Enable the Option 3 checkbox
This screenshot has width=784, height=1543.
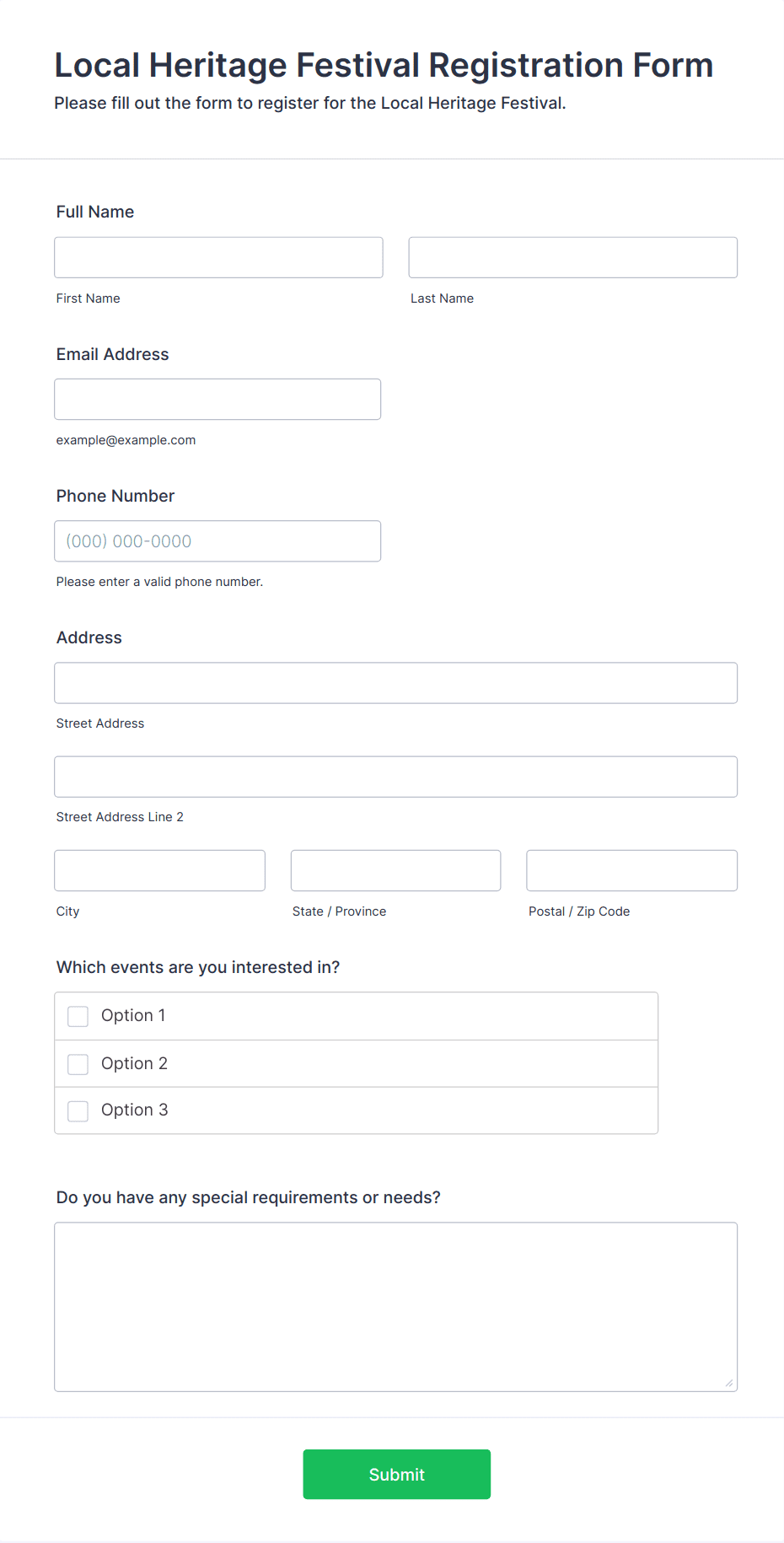pos(78,1110)
